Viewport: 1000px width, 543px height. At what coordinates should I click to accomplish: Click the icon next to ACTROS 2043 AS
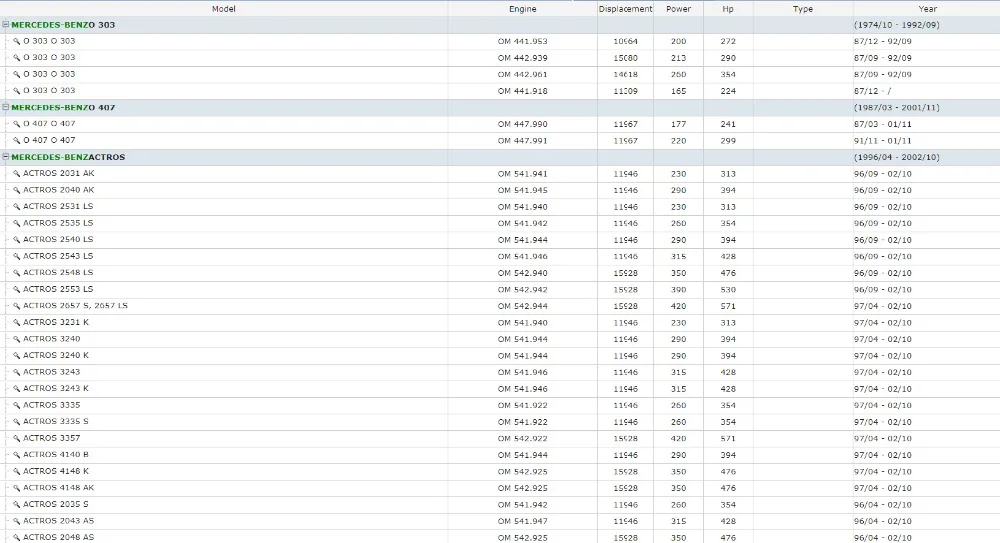click(17, 521)
